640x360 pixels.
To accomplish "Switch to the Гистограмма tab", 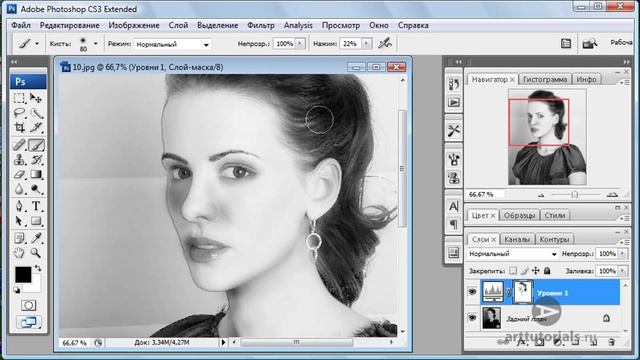I will pos(545,80).
